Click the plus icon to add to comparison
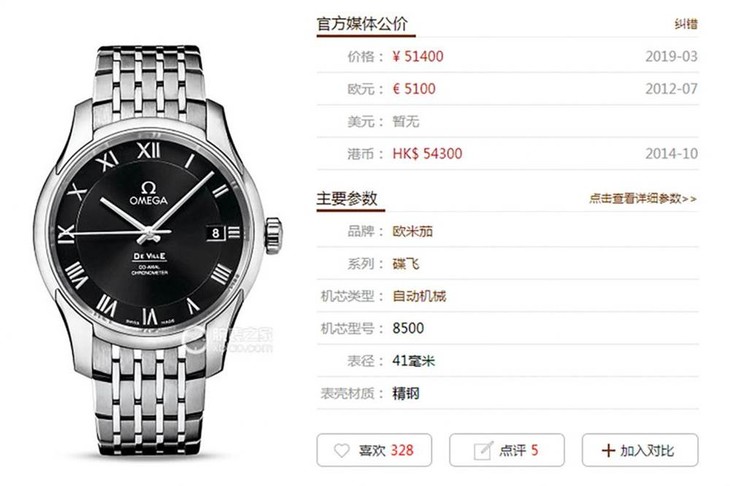Image resolution: width=730 pixels, height=486 pixels. [608, 450]
